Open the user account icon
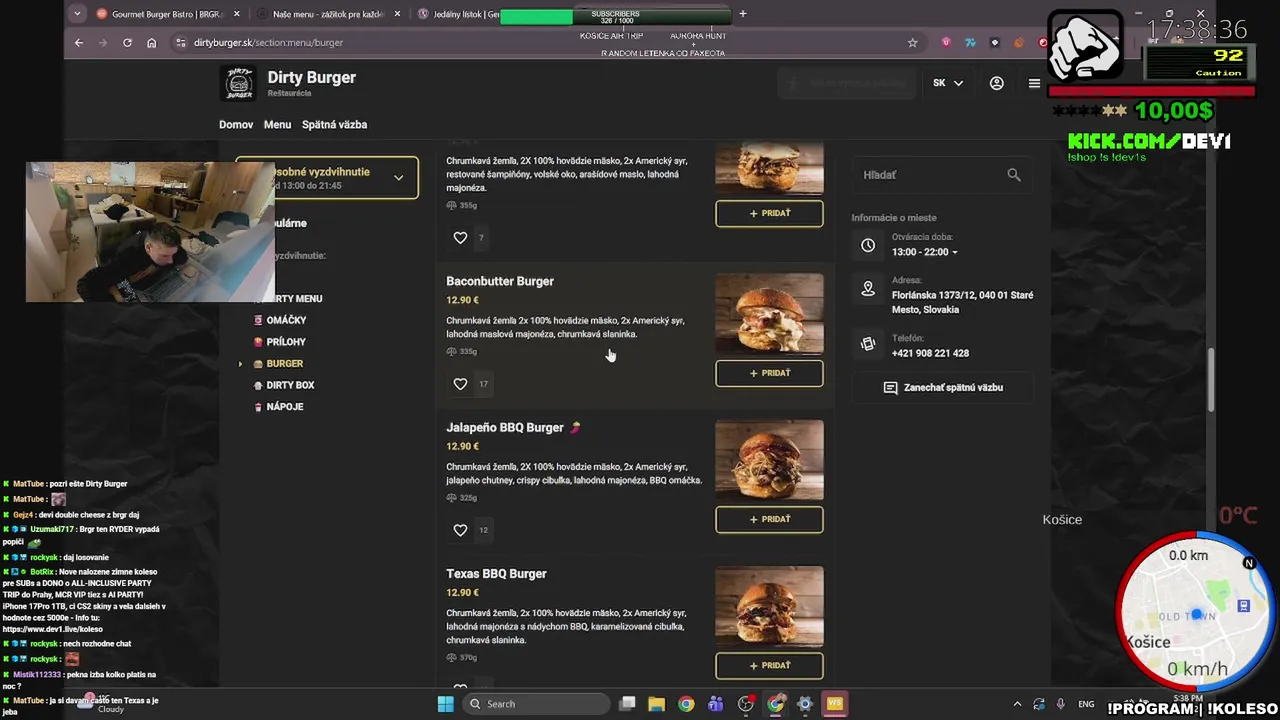The width and height of the screenshot is (1280, 720). (996, 83)
